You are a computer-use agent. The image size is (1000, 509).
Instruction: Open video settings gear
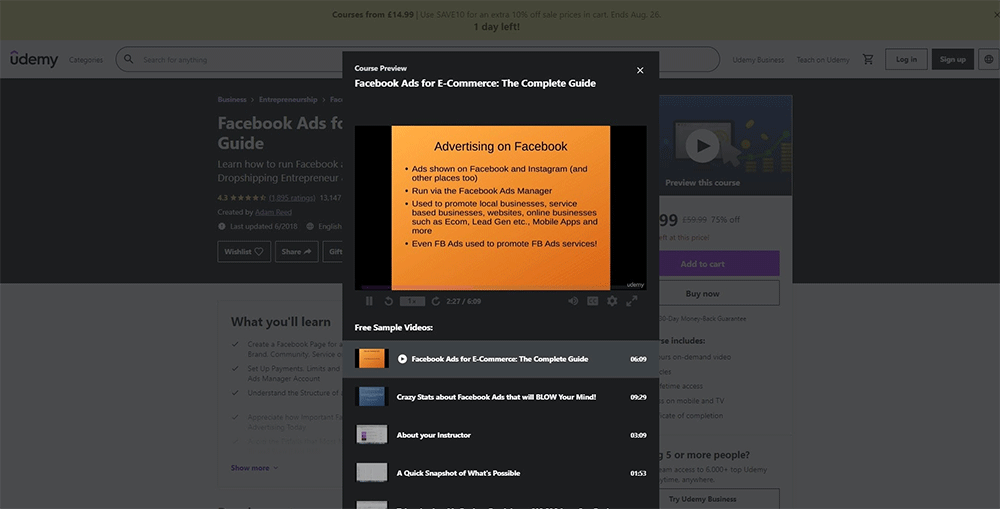click(612, 301)
